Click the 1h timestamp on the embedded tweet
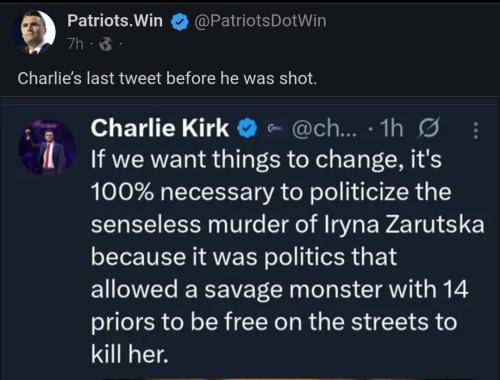Viewport: 500px width, 380px height. [392, 128]
